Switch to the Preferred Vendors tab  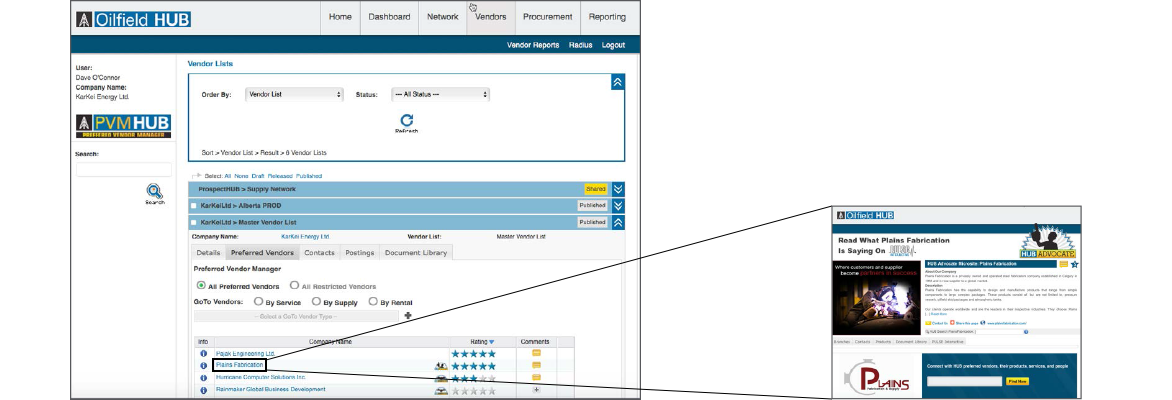(262, 253)
